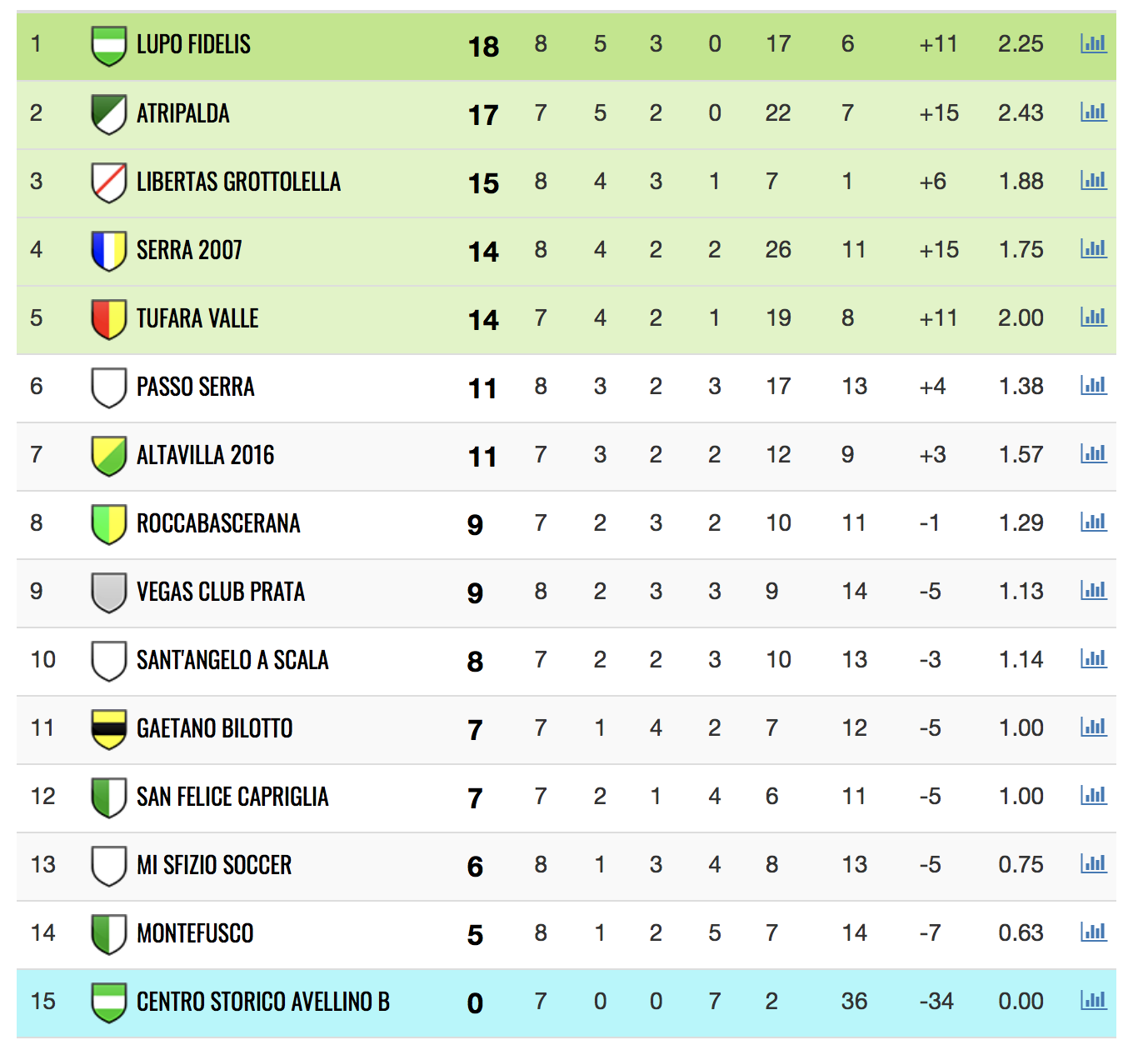Screen dimensions: 1148x1050
Task: Open Serra 2007 statistics chart icon
Action: [x=1093, y=248]
